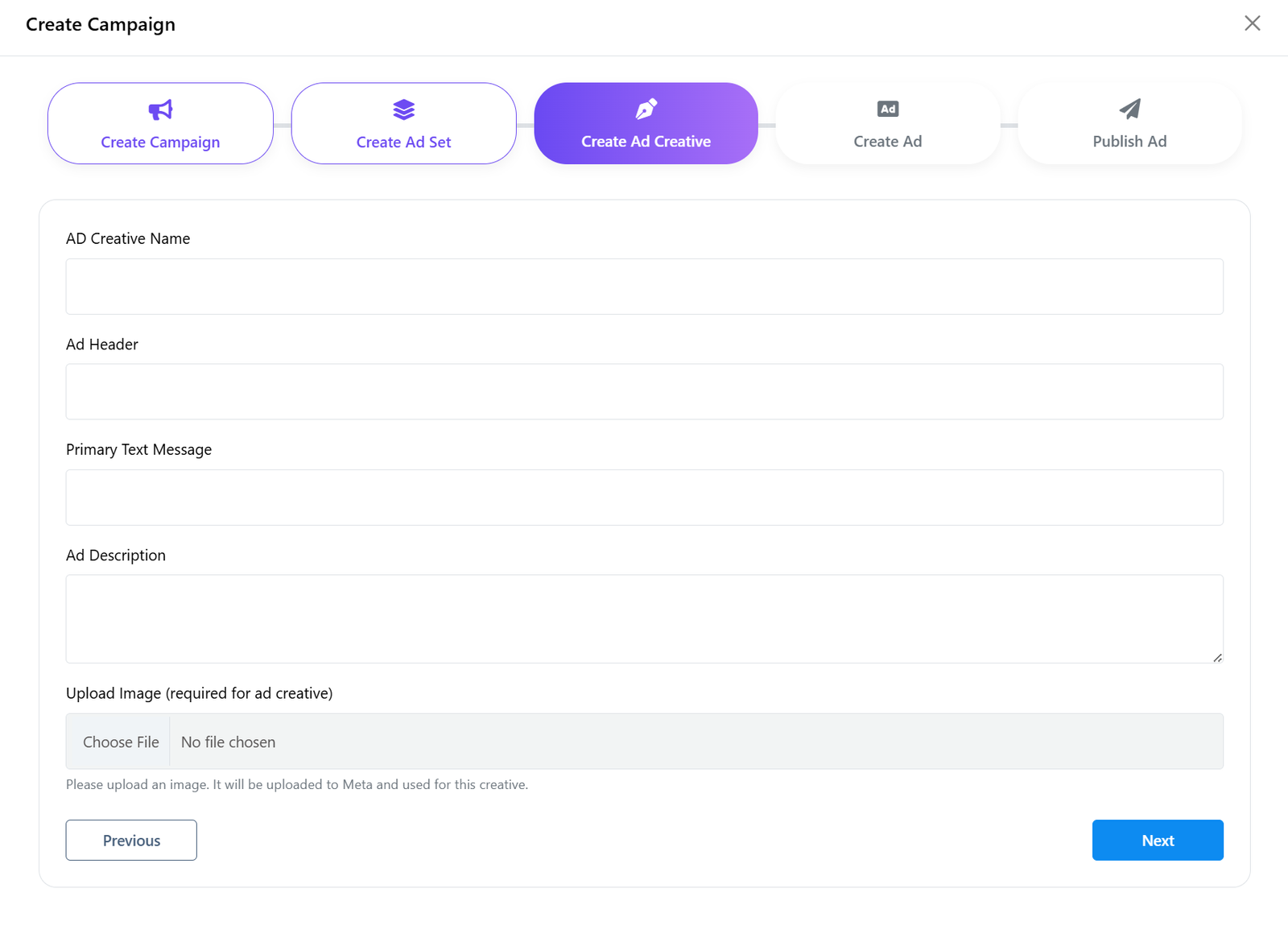Click the layers icon in Create Ad Set step

[403, 110]
